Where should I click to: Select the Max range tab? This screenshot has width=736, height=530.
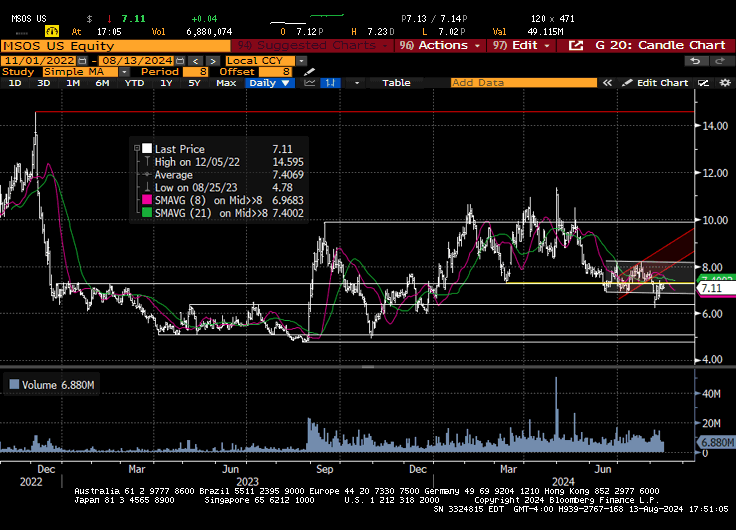(226, 83)
